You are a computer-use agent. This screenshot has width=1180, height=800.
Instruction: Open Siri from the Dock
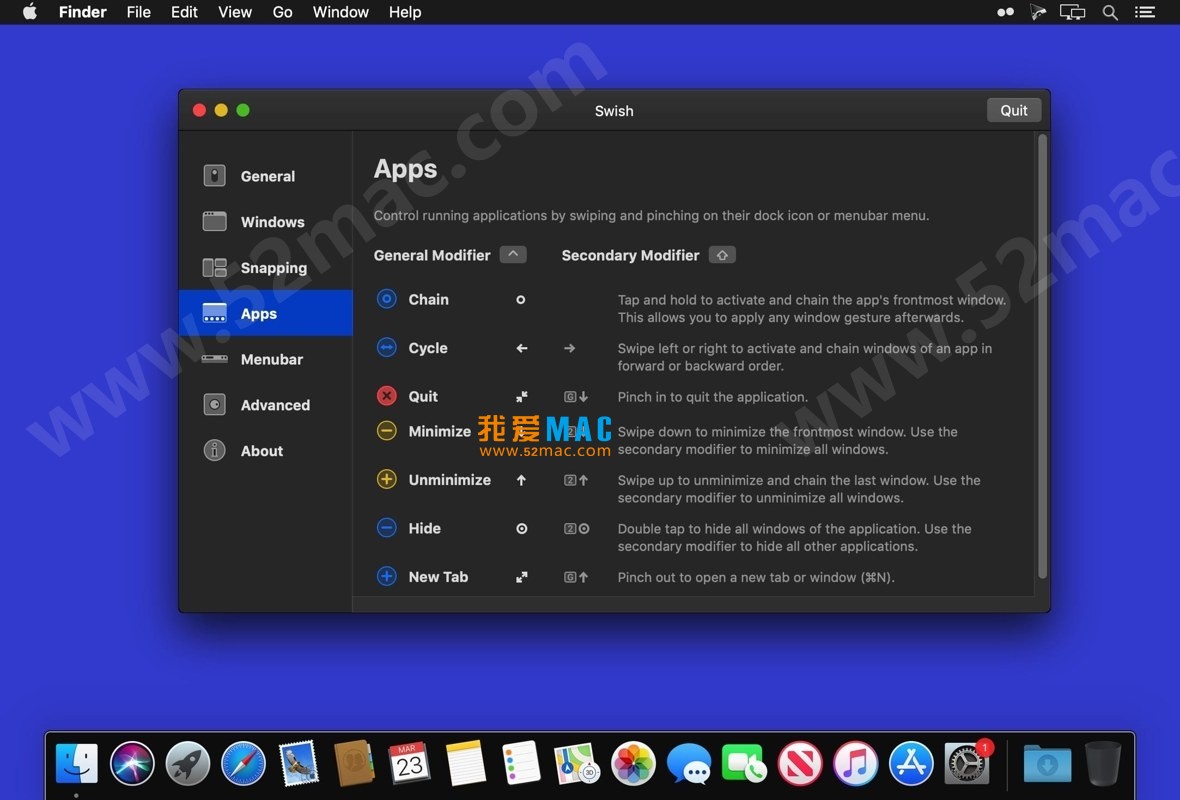tap(132, 763)
